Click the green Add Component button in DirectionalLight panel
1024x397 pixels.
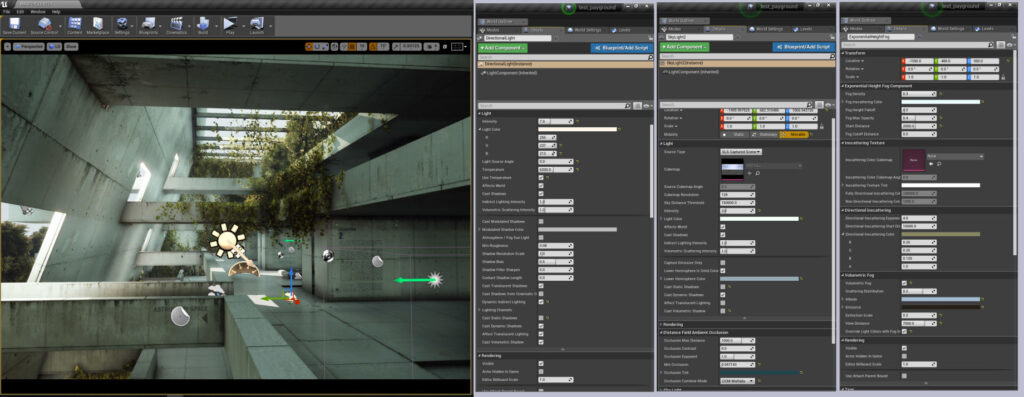coord(502,47)
